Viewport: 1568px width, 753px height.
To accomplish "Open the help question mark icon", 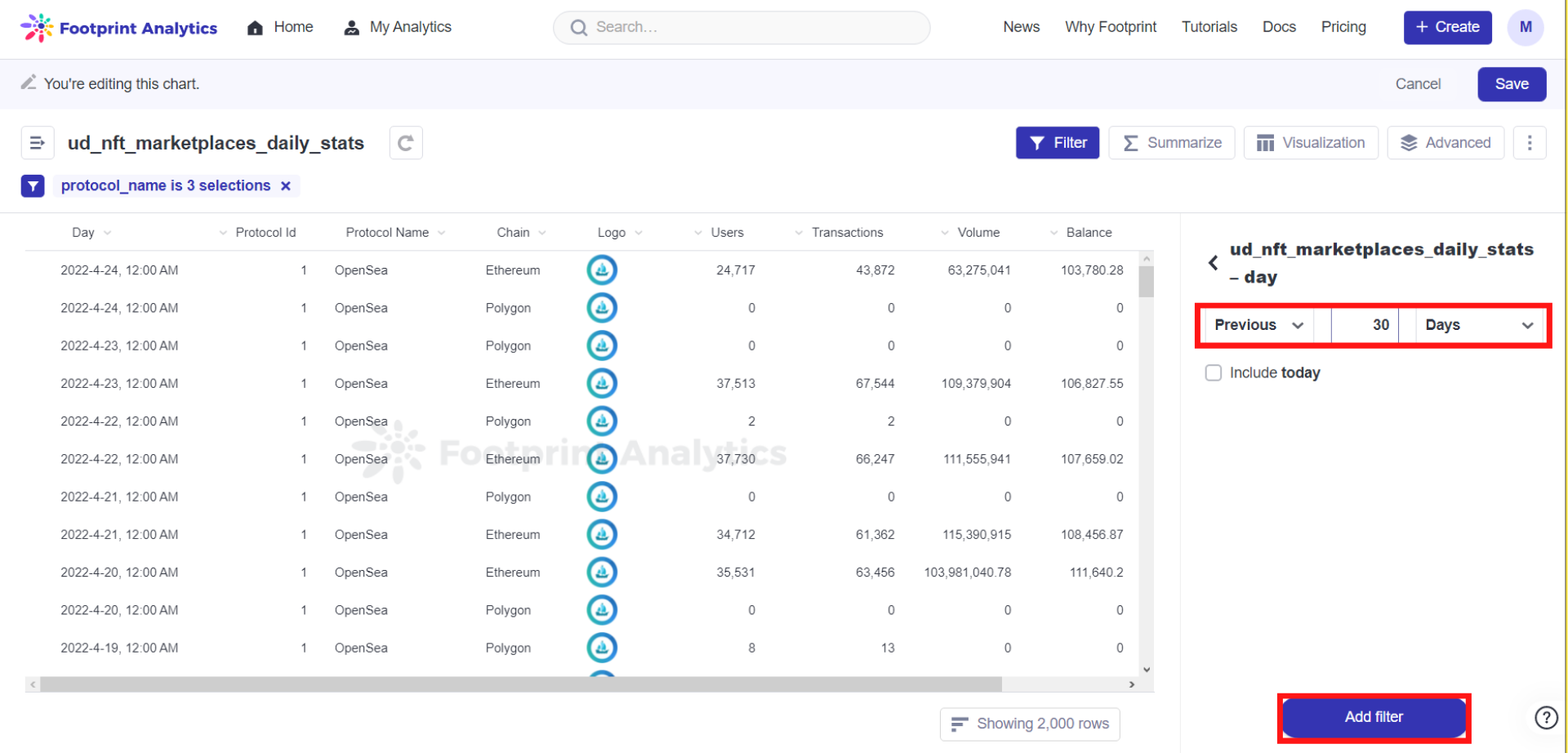I will click(1546, 717).
